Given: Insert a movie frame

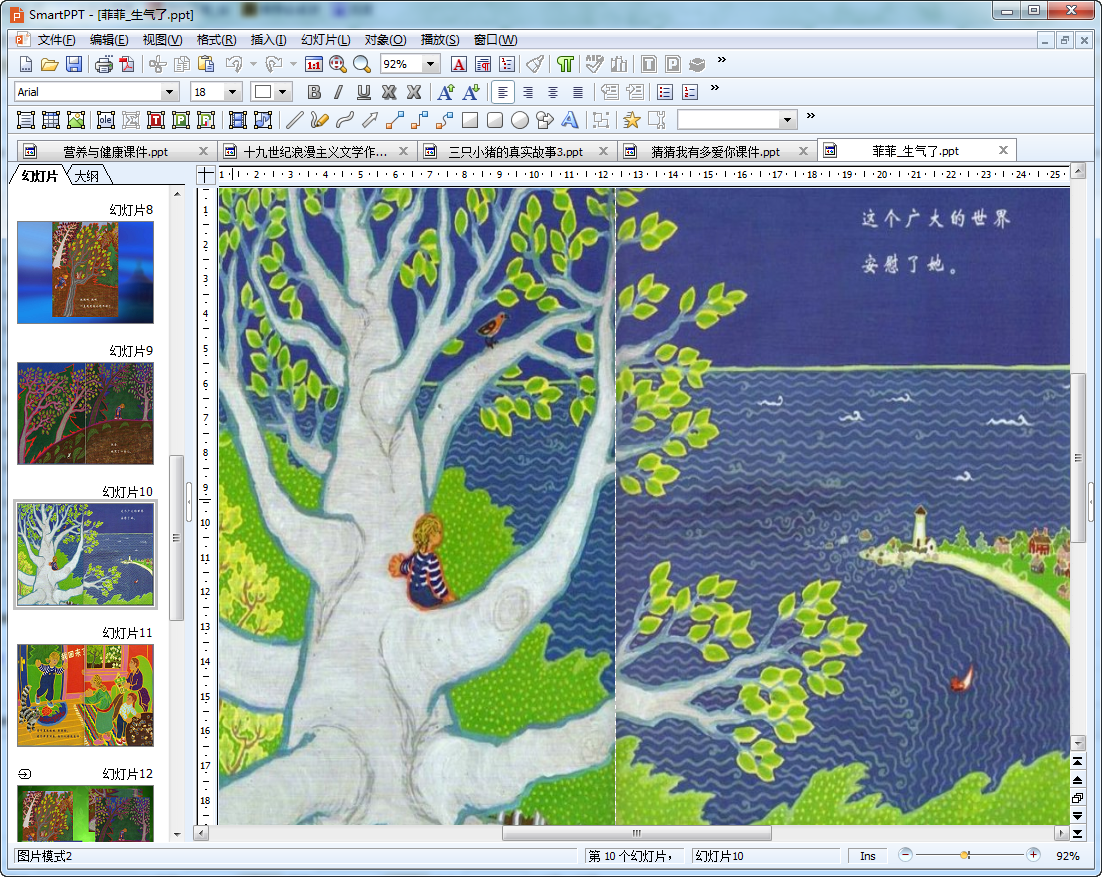Looking at the screenshot, I should (x=238, y=120).
